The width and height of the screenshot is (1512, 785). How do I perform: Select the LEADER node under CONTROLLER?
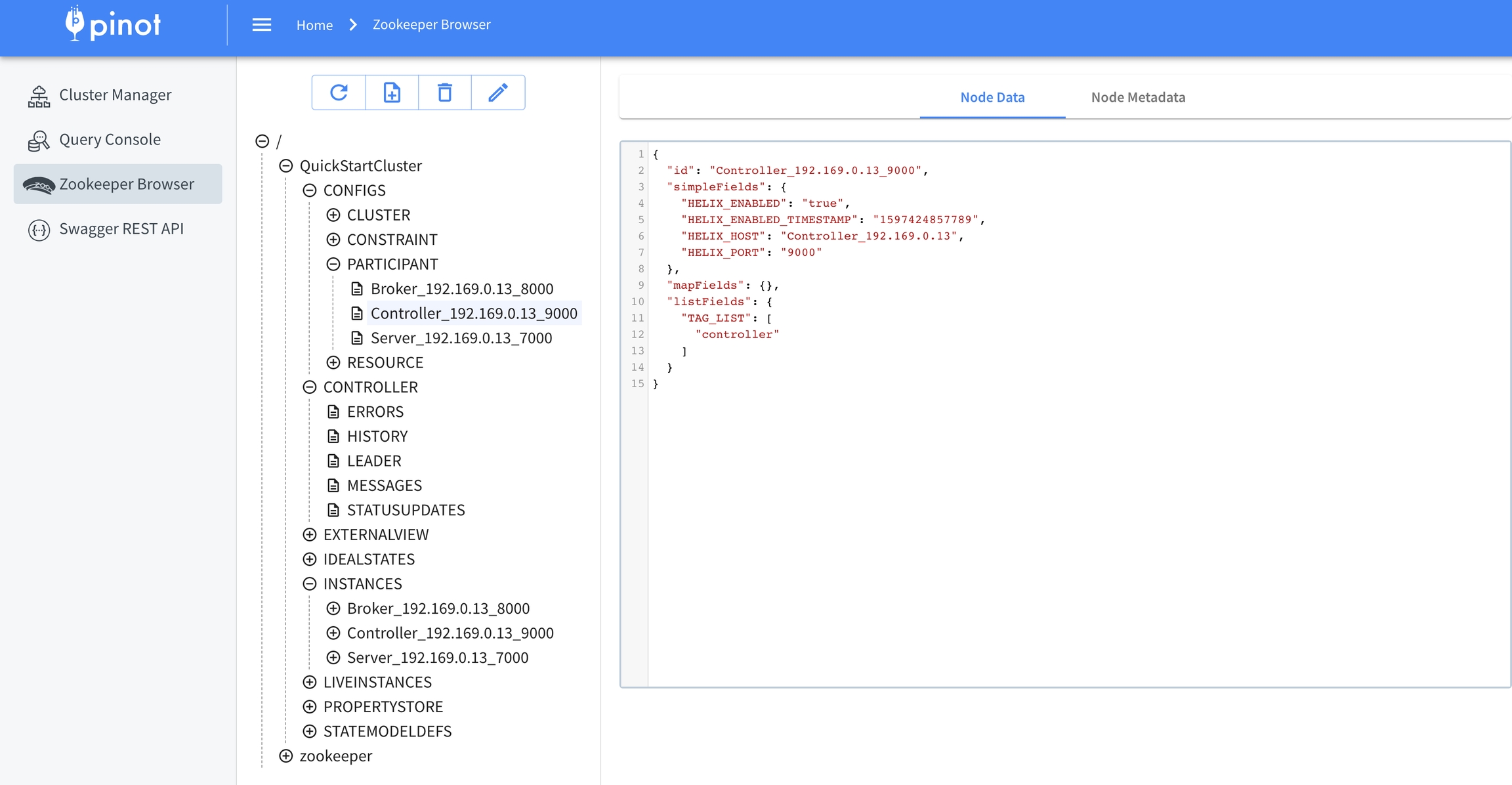(x=373, y=461)
